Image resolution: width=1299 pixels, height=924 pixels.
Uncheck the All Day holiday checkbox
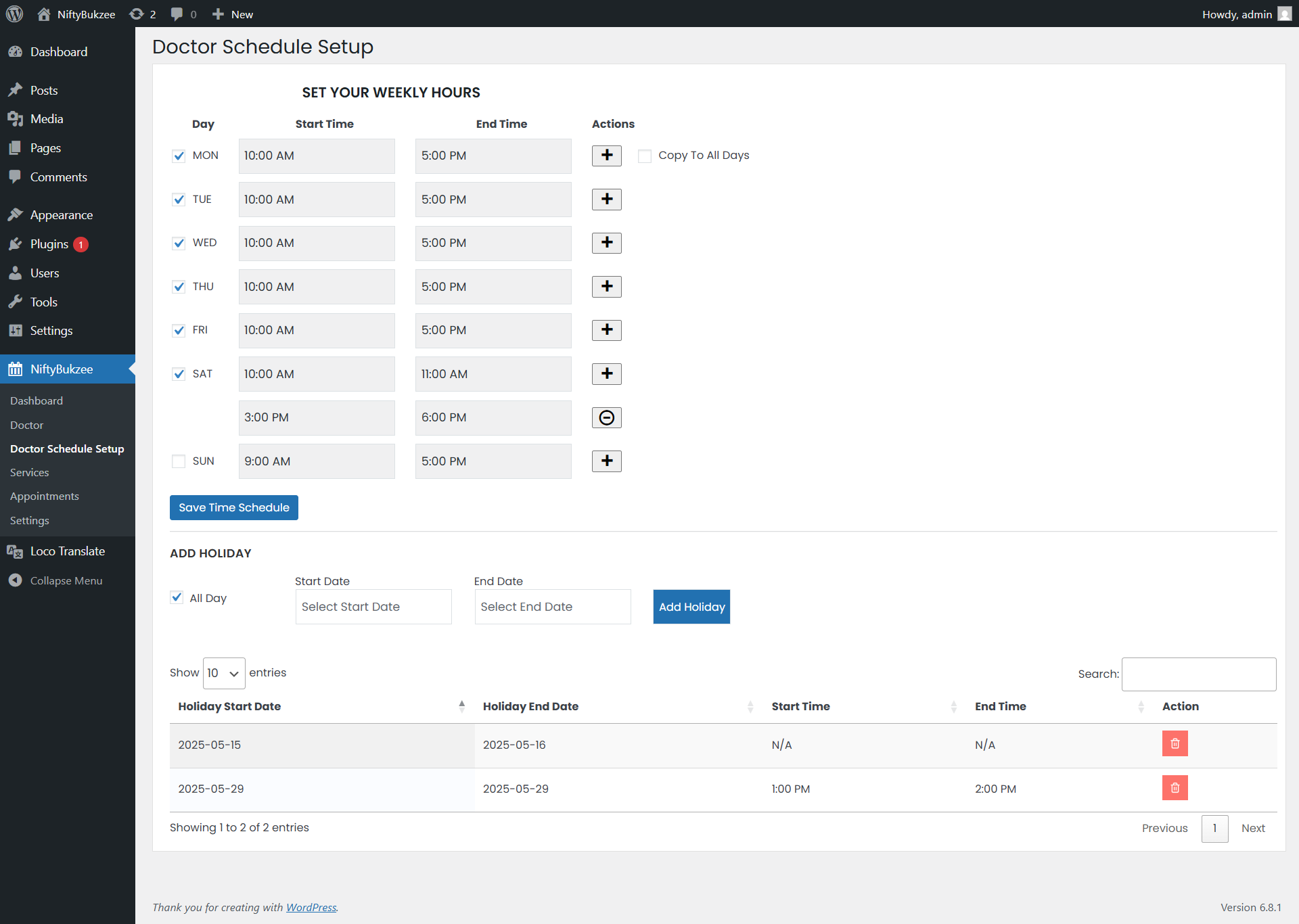(177, 597)
